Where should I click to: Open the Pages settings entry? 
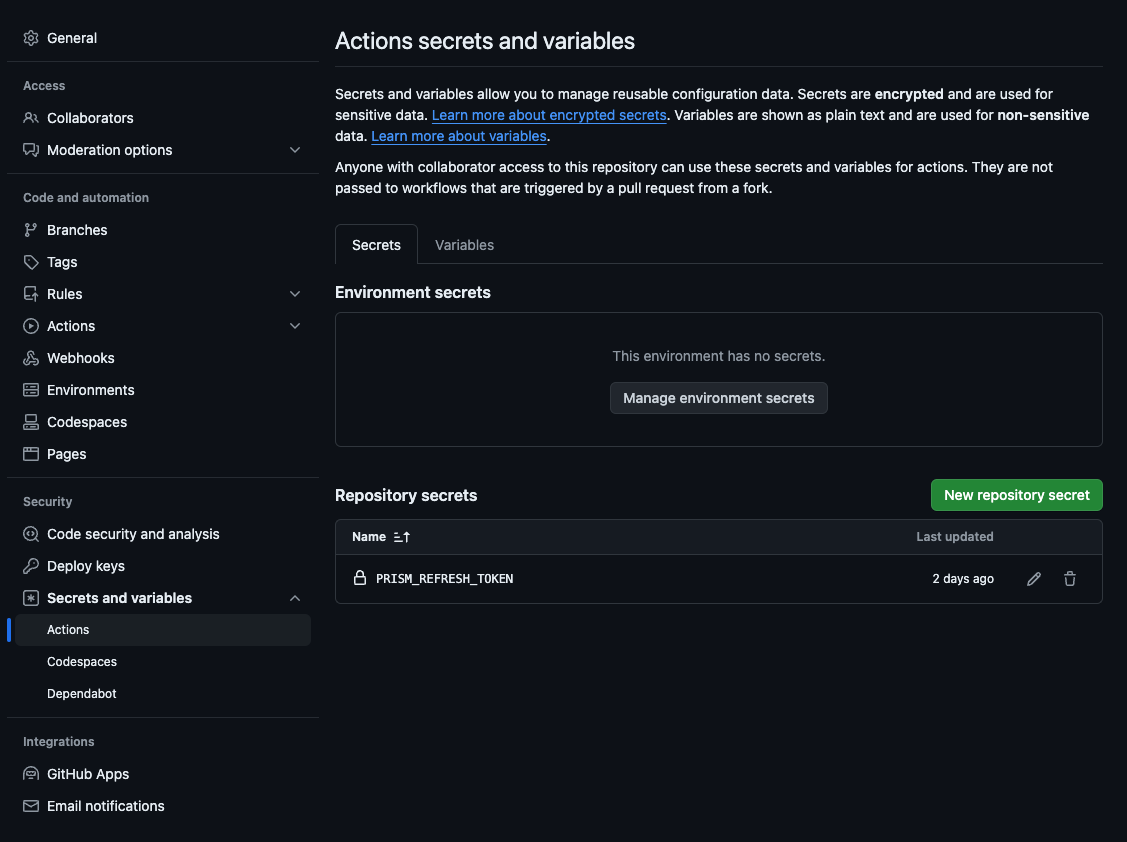66,453
